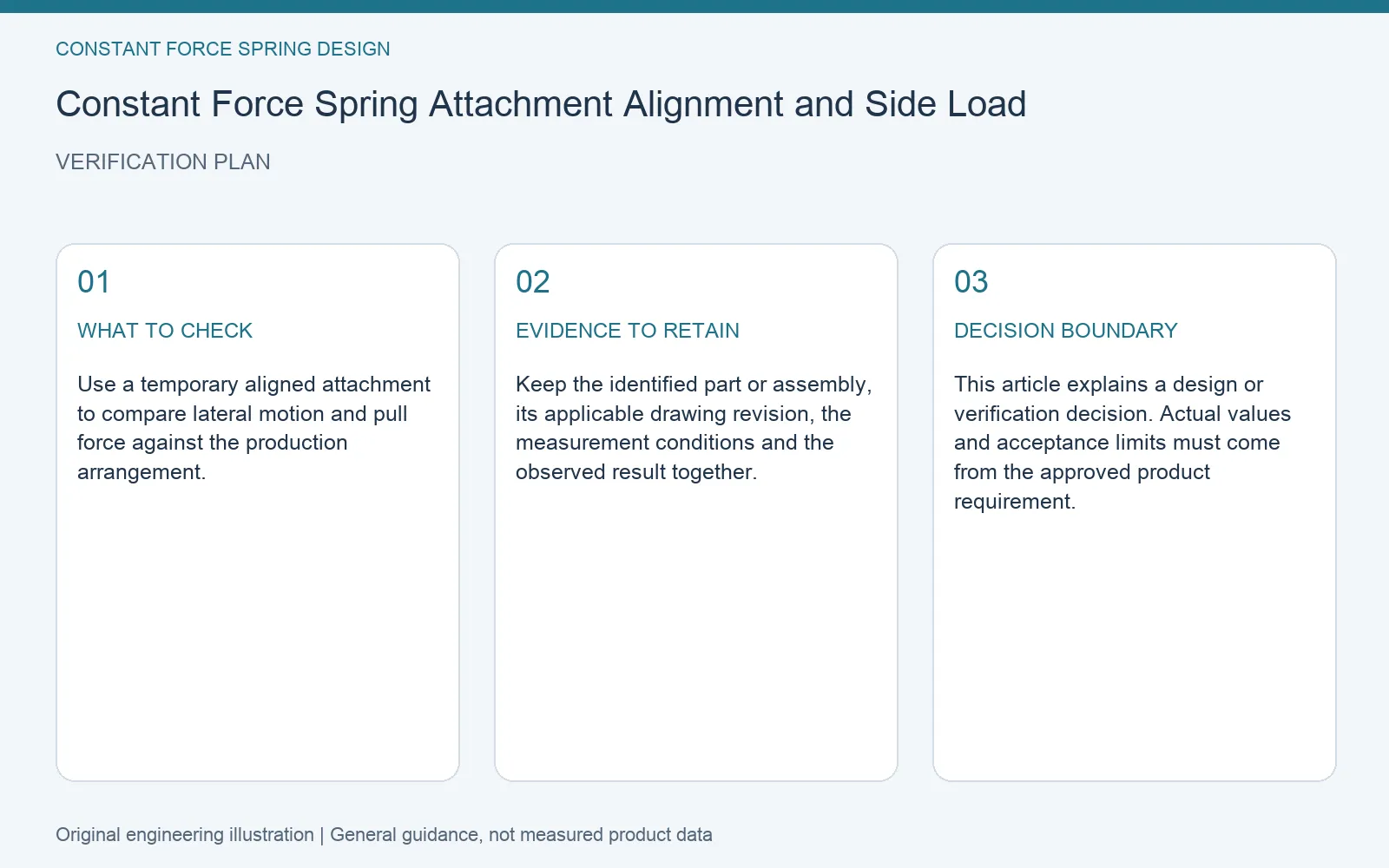Click the step number '02'
The width and height of the screenshot is (1389, 868).
coord(533,282)
